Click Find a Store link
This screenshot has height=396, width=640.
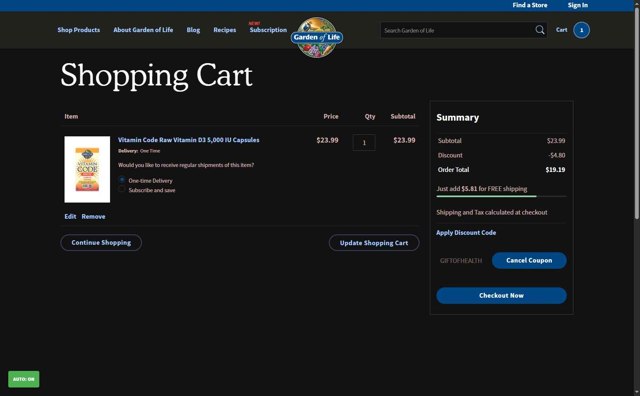(530, 5)
